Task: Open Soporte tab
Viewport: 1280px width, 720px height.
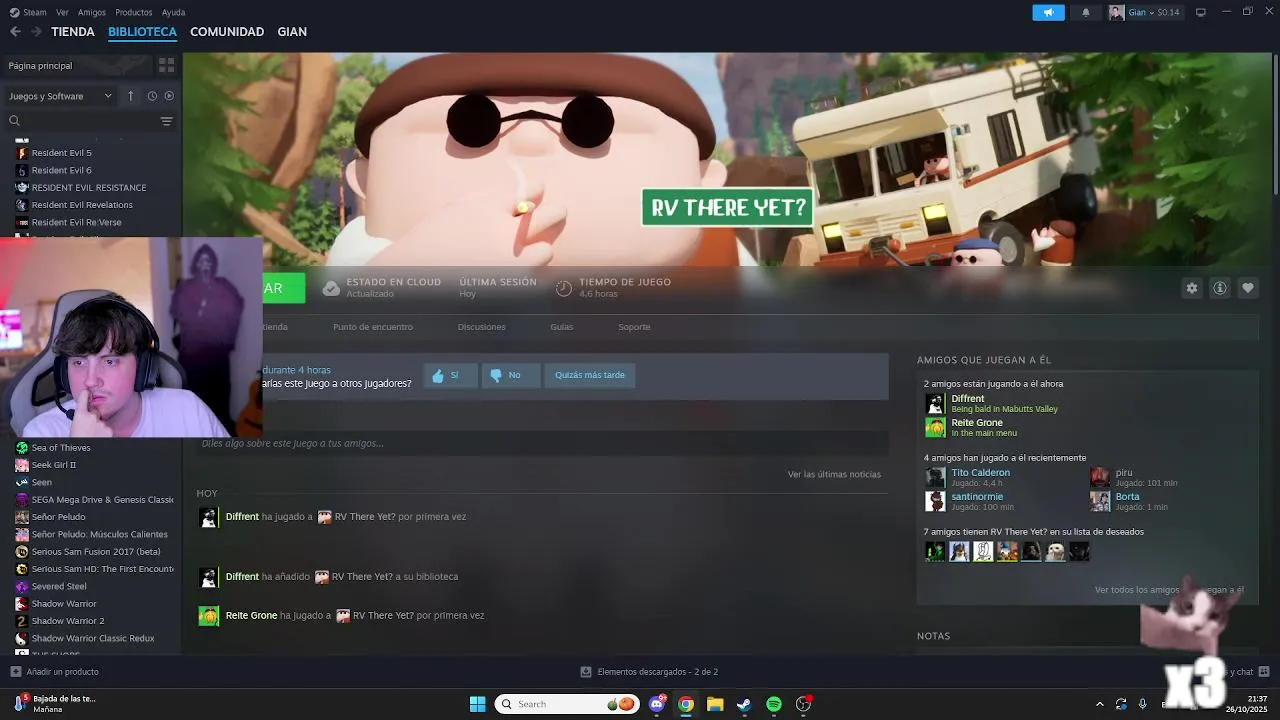Action: [x=634, y=327]
